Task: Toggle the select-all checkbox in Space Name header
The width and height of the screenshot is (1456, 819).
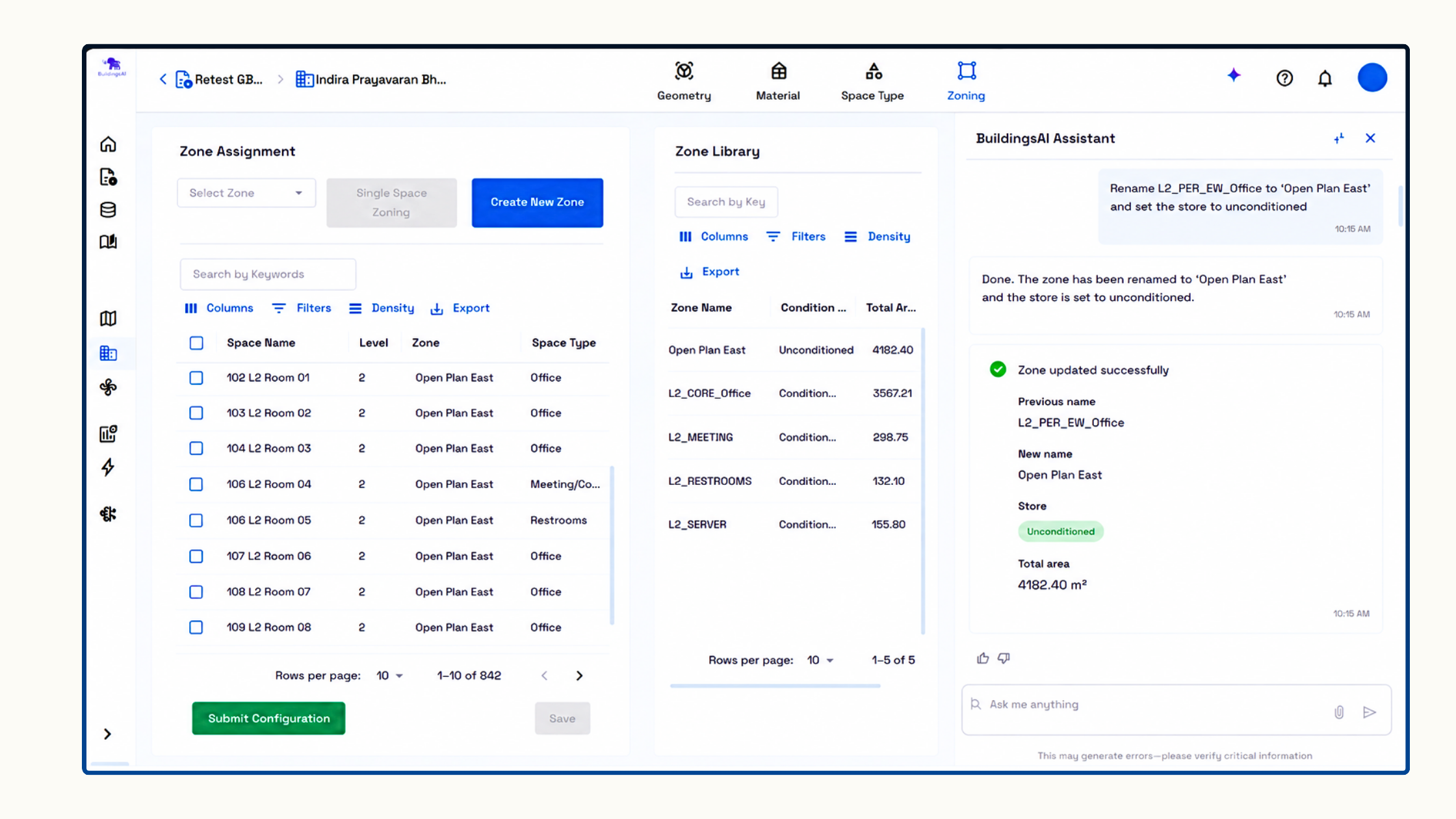Action: coord(196,343)
